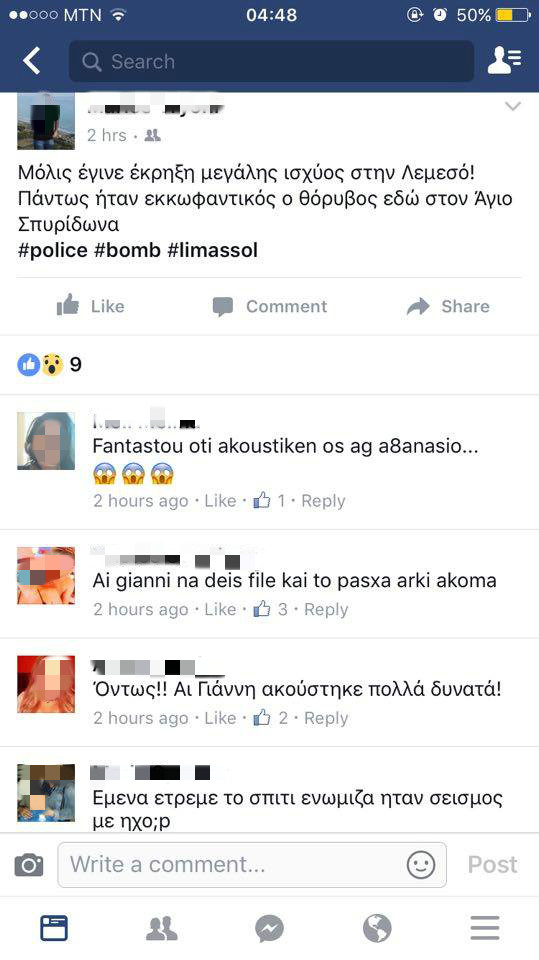Share the post

pyautogui.click(x=448, y=306)
